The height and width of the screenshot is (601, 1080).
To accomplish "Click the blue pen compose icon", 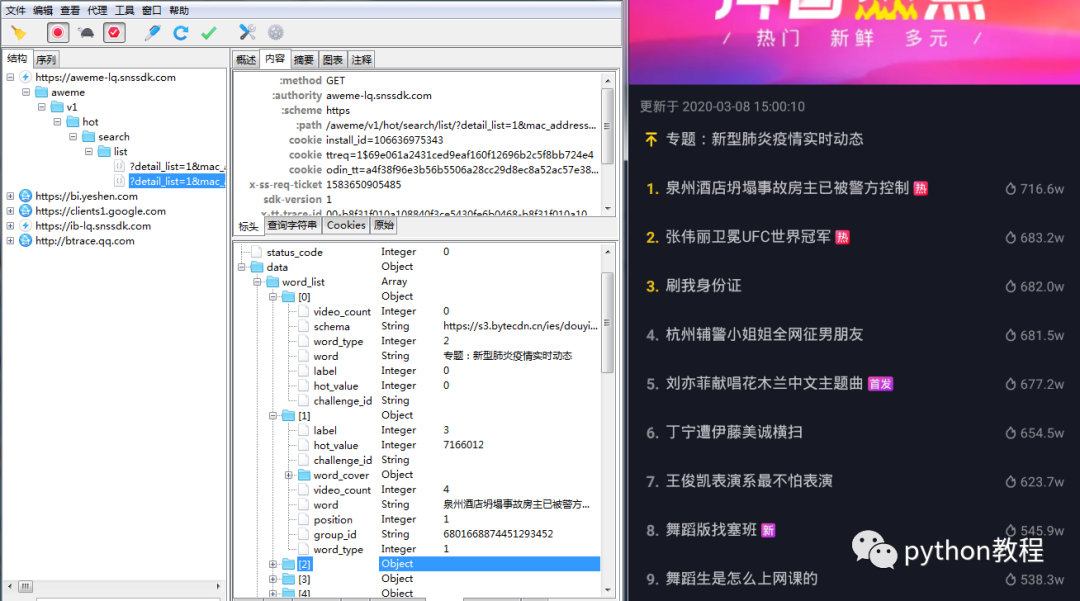I will point(152,32).
